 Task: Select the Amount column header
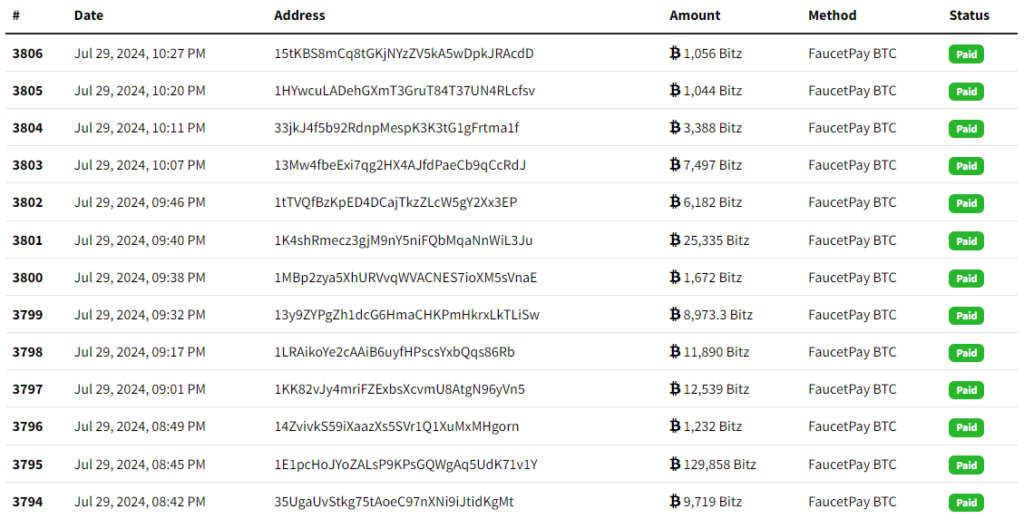click(x=695, y=16)
